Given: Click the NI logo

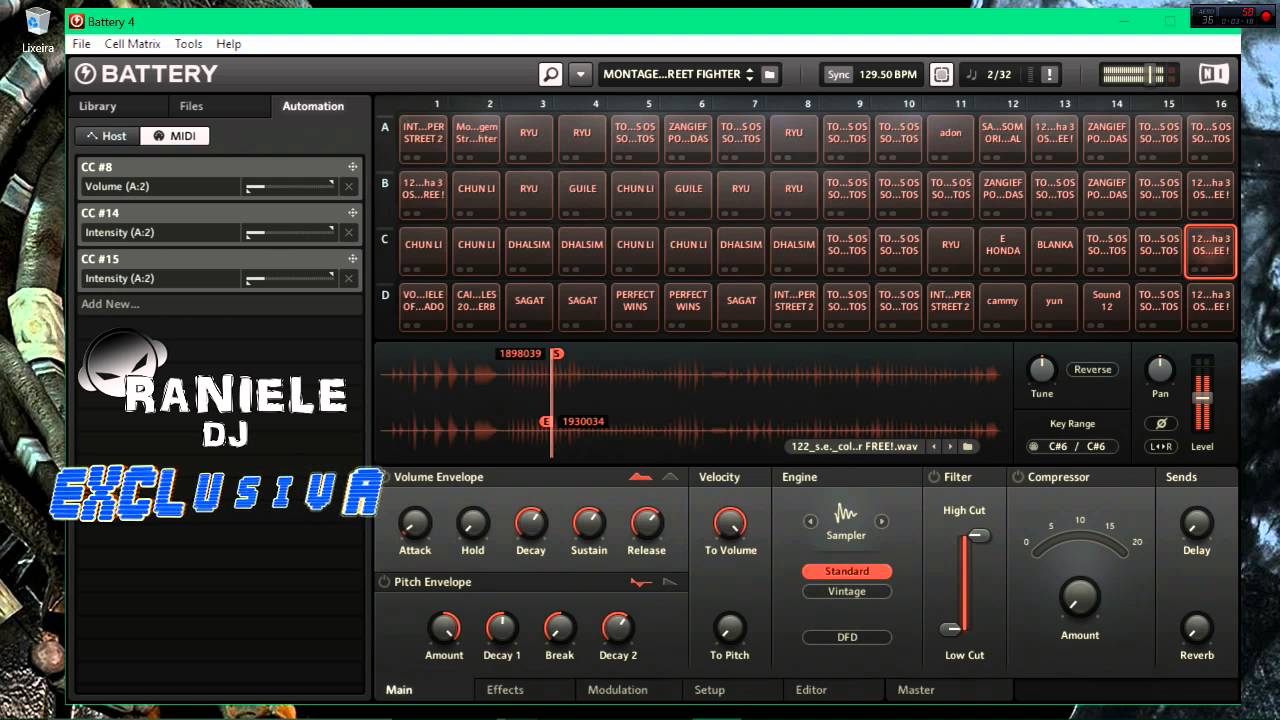Looking at the screenshot, I should click(x=1213, y=74).
